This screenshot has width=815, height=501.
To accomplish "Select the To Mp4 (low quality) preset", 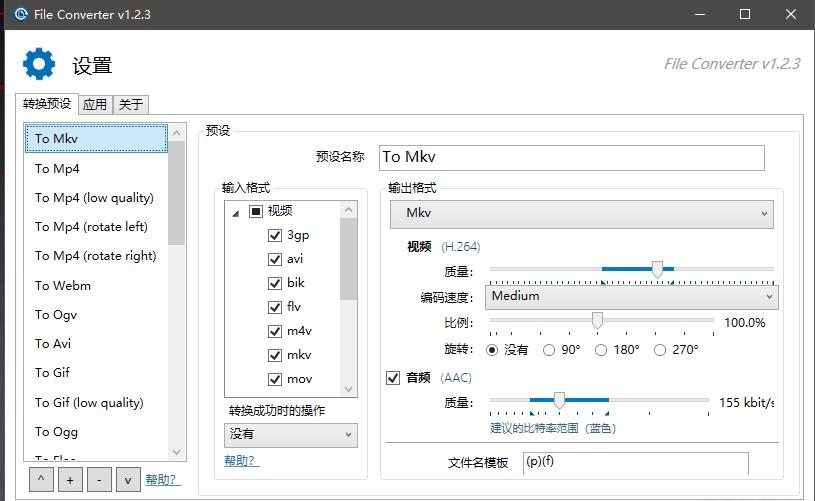I will 96,197.
